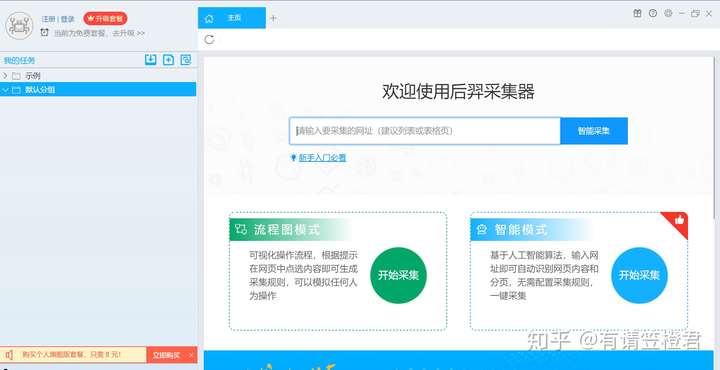Start 智能模式 with blue 开始采集 button

coord(639,275)
